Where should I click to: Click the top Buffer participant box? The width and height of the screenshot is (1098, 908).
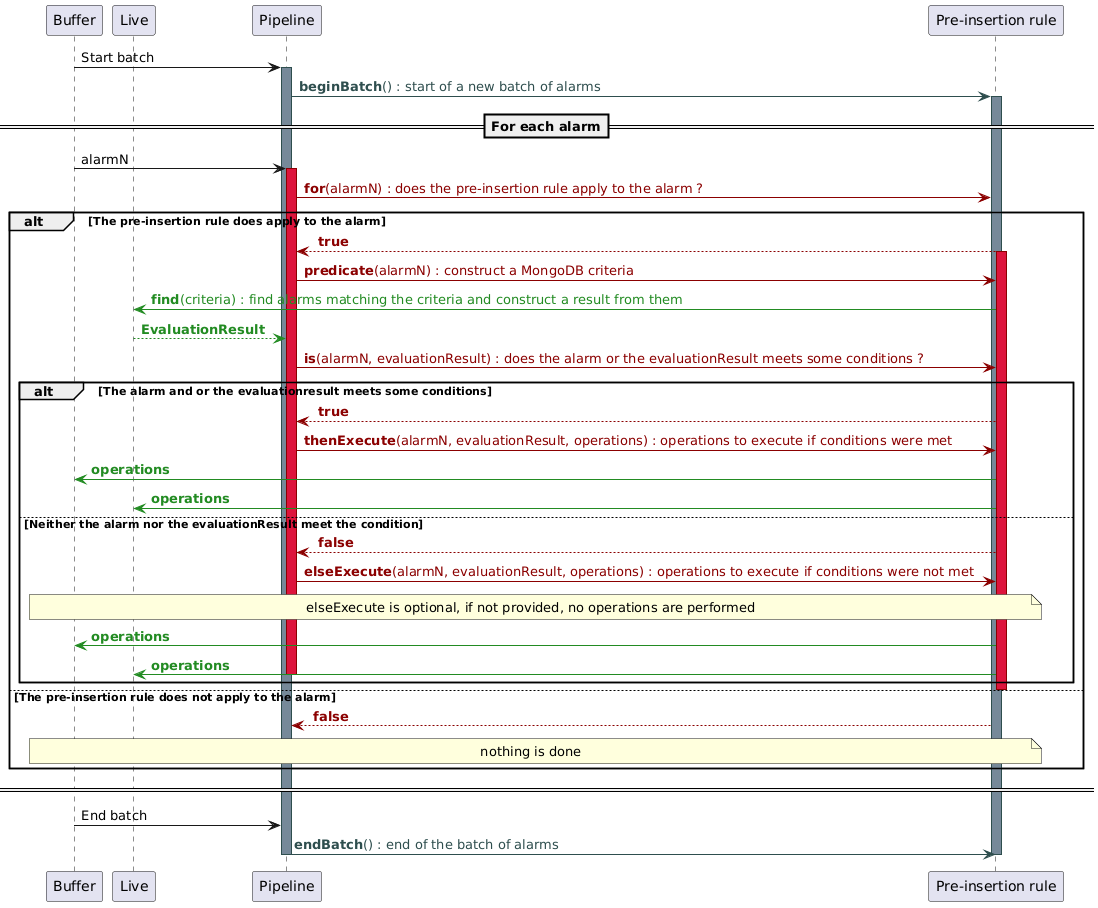click(74, 20)
